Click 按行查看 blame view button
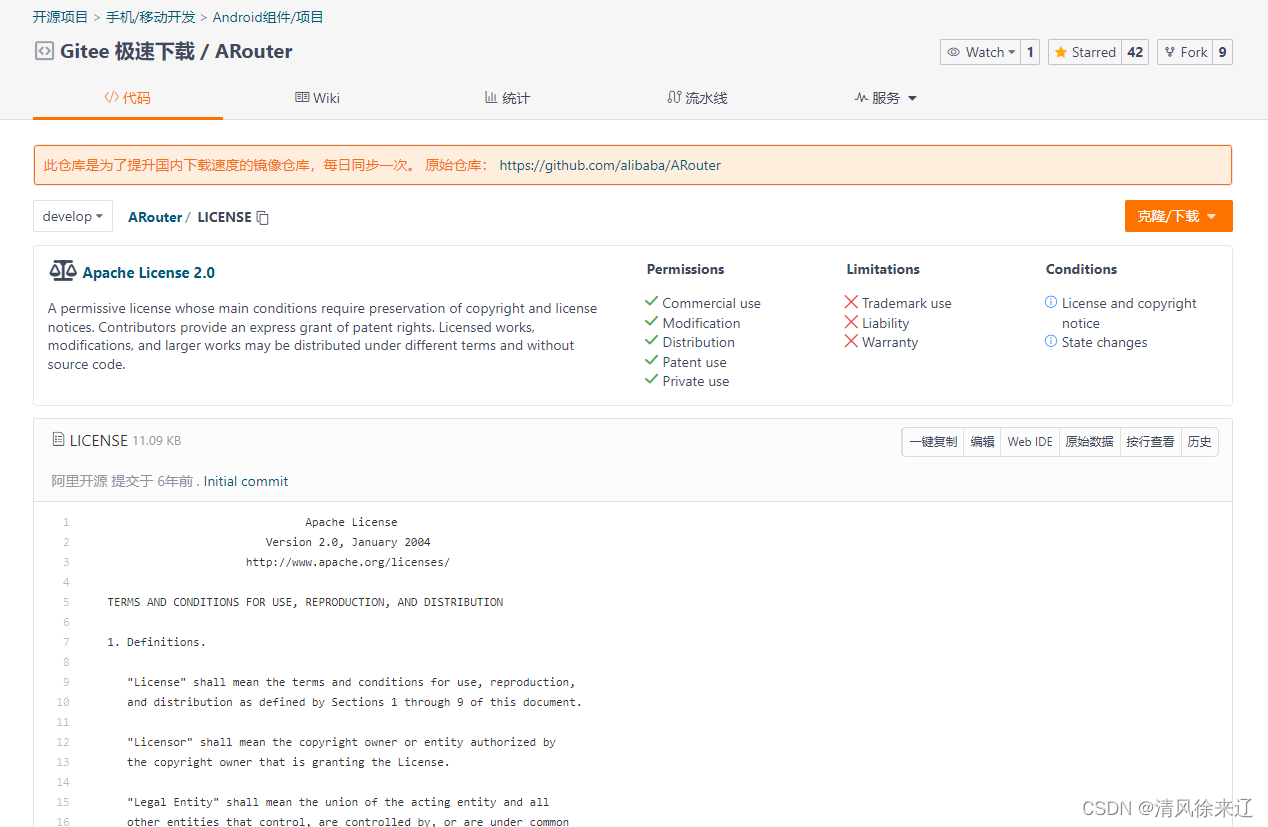This screenshot has height=827, width=1268. click(1150, 441)
